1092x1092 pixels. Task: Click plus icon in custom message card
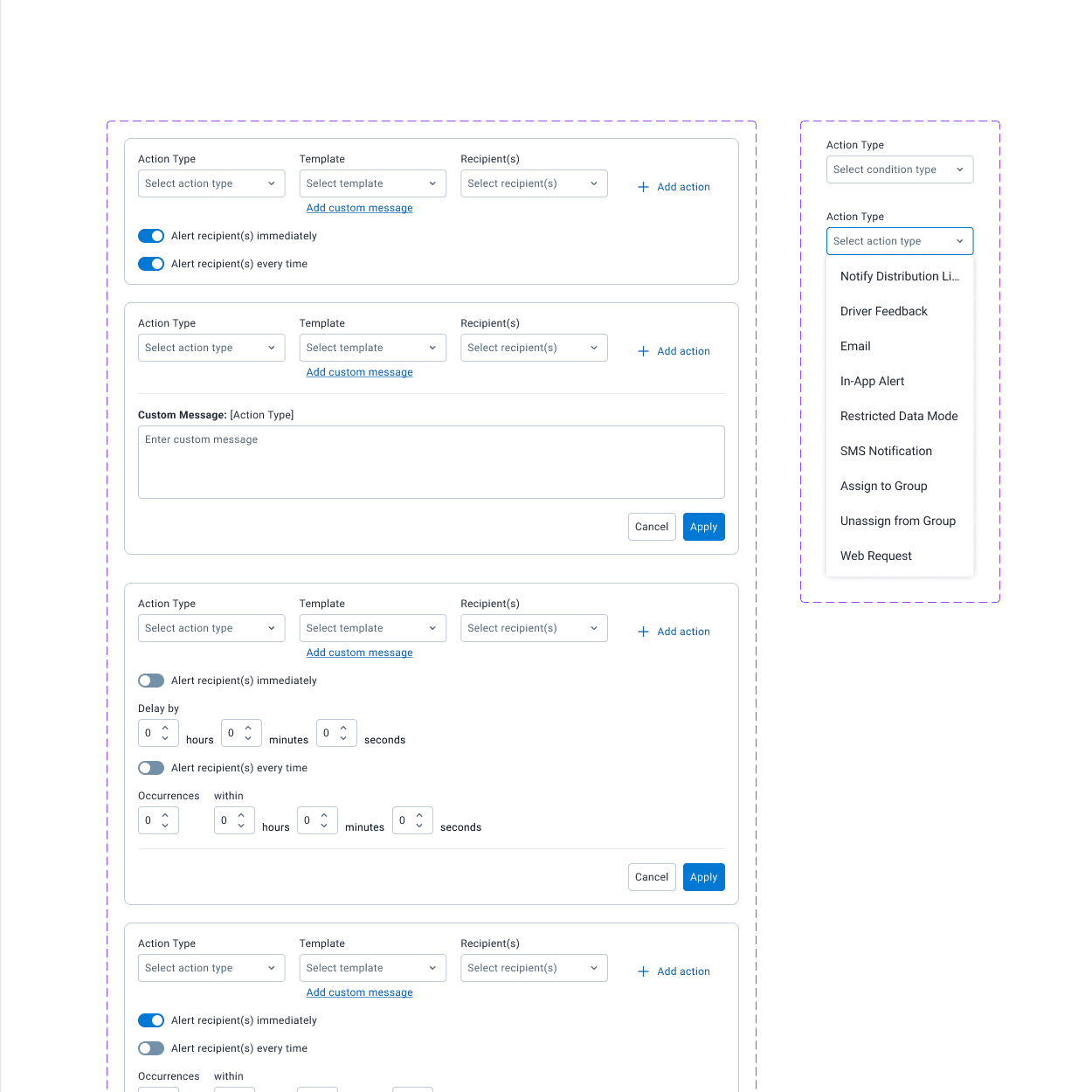pos(643,351)
